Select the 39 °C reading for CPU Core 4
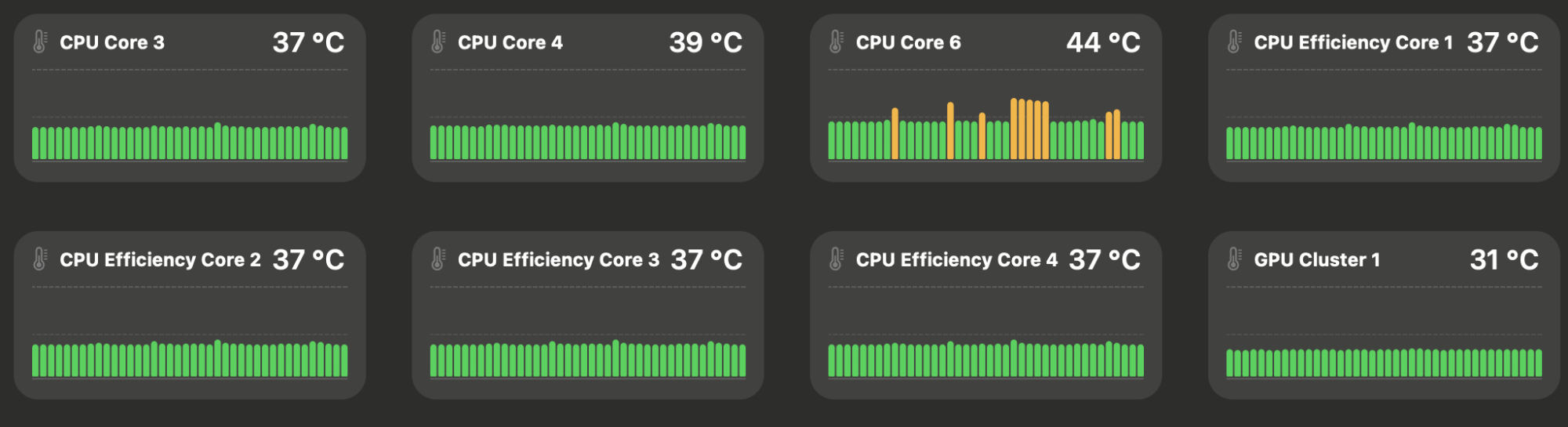 (705, 42)
